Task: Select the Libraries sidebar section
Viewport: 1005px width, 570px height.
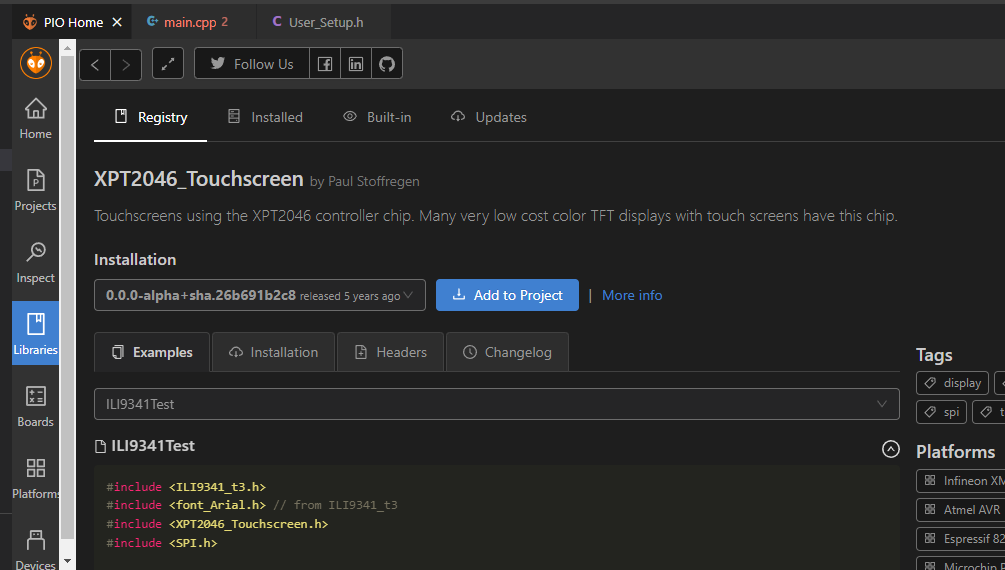Action: click(35, 333)
